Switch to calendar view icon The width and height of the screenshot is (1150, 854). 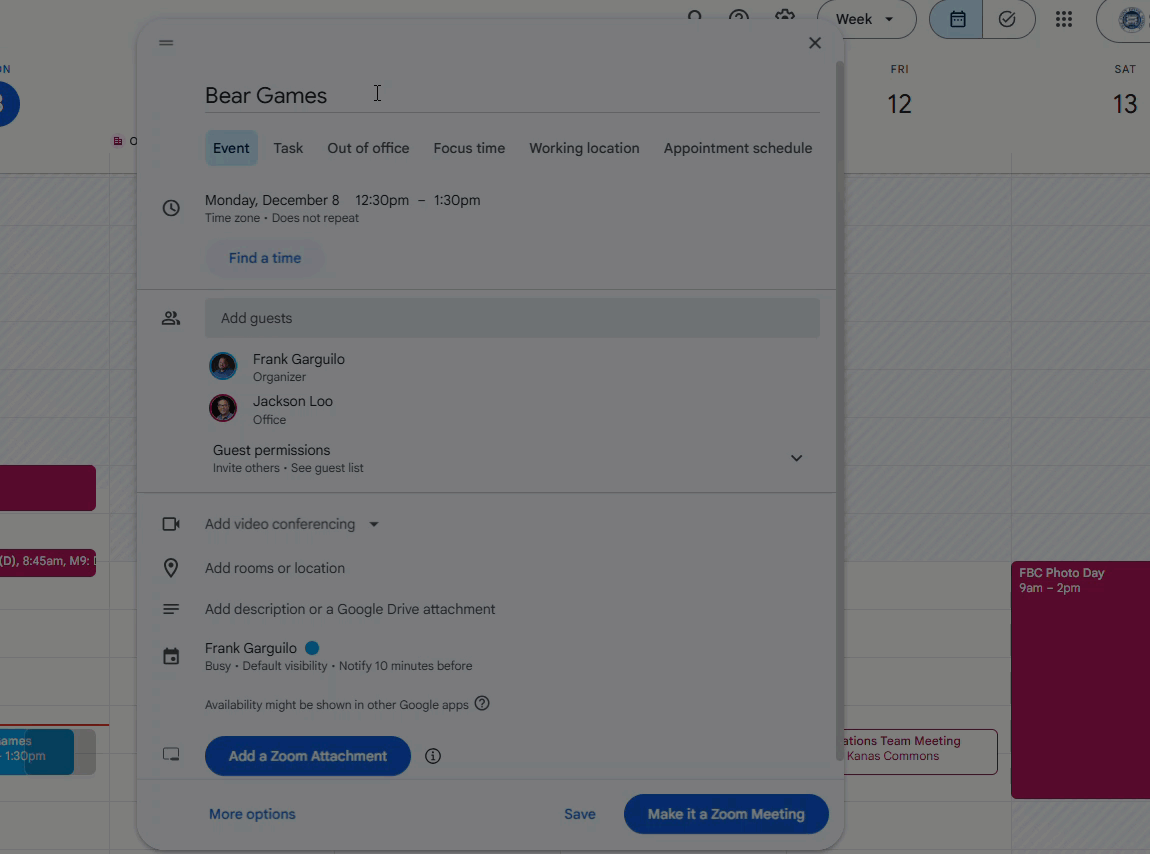(x=956, y=19)
